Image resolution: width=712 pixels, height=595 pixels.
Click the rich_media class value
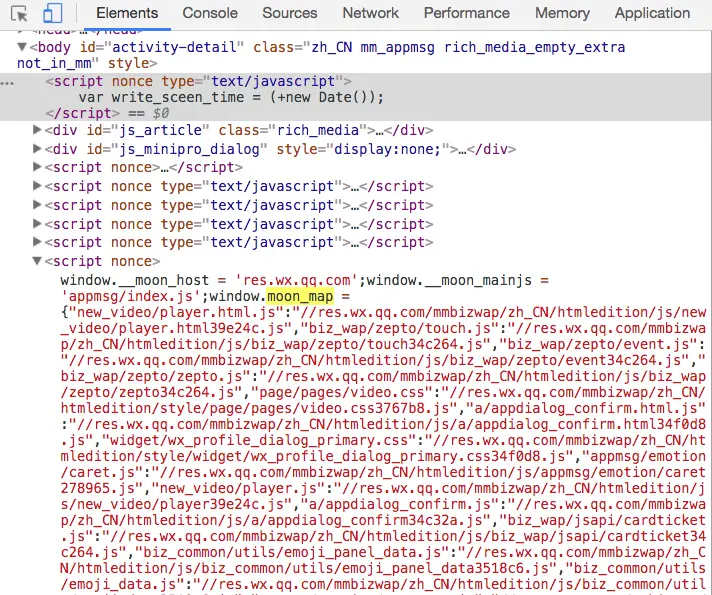point(318,130)
